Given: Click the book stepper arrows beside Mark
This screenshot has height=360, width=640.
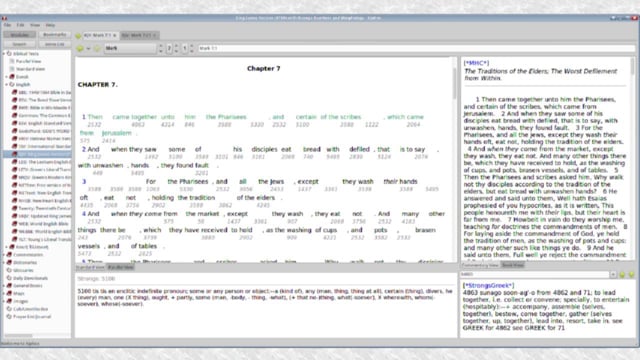Looking at the screenshot, I should coord(160,48).
